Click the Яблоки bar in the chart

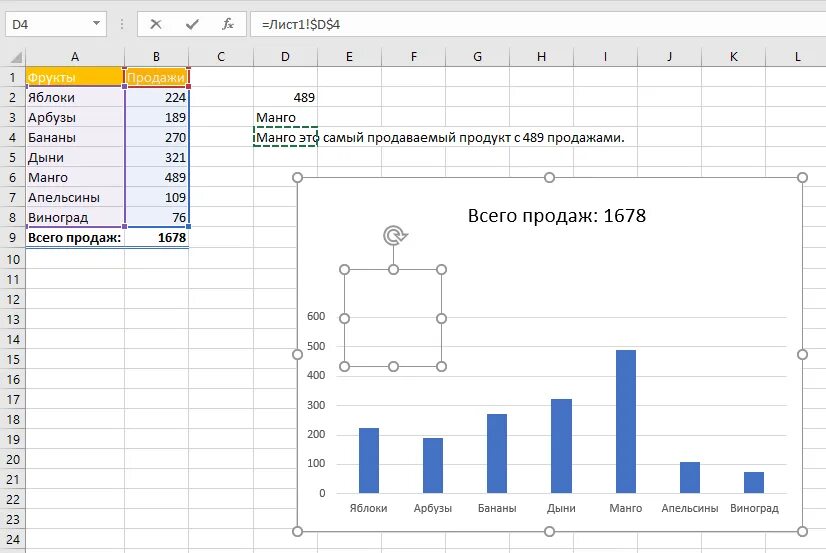(369, 461)
